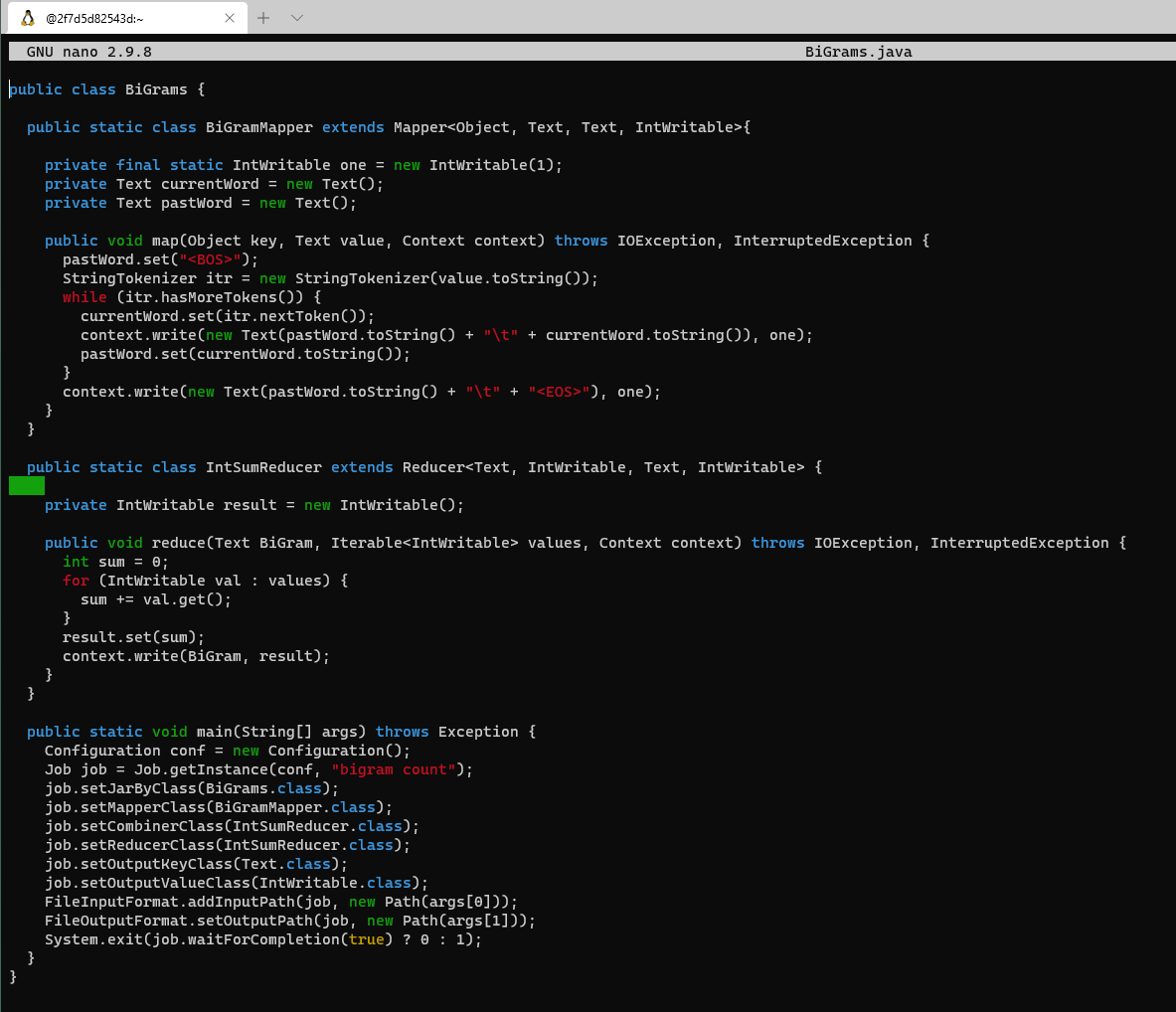The image size is (1176, 1012).
Task: Place cursor on the for loop keyword
Action: point(76,581)
